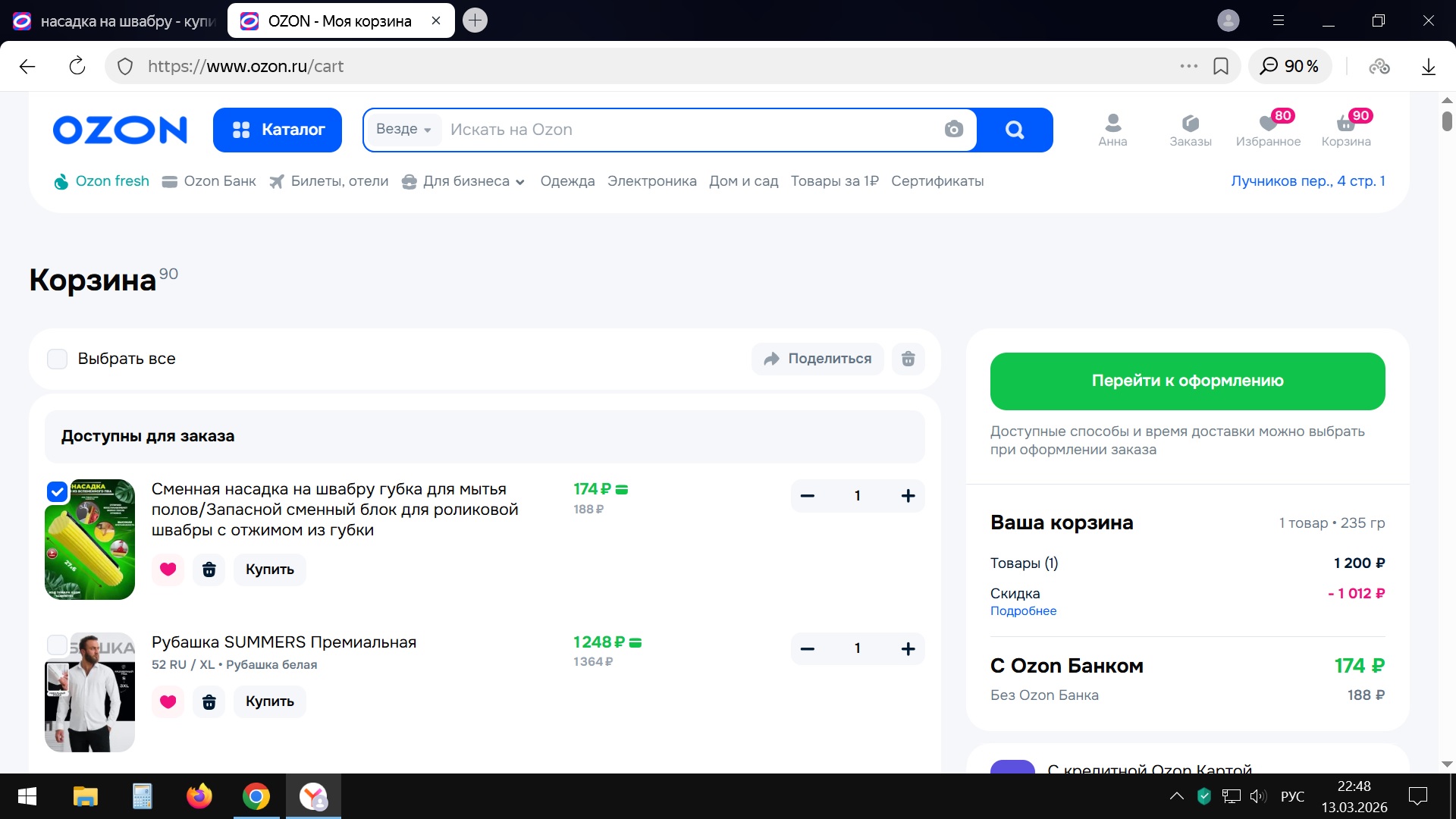Open the Электроника category menu item

(x=651, y=181)
